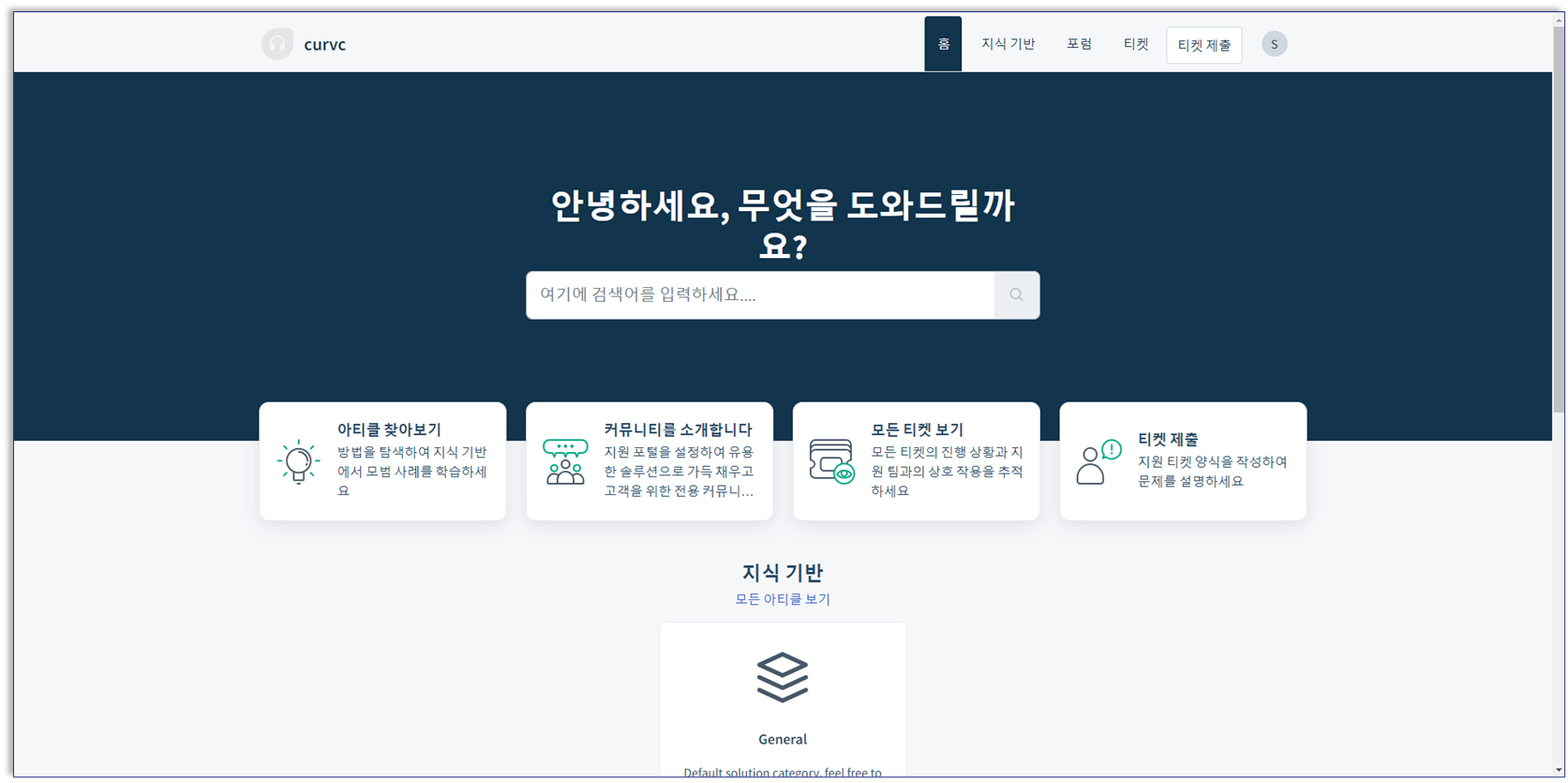Screen dimensions: 1568x783
Task: Click the scrollbar down arrow
Action: [x=1559, y=770]
